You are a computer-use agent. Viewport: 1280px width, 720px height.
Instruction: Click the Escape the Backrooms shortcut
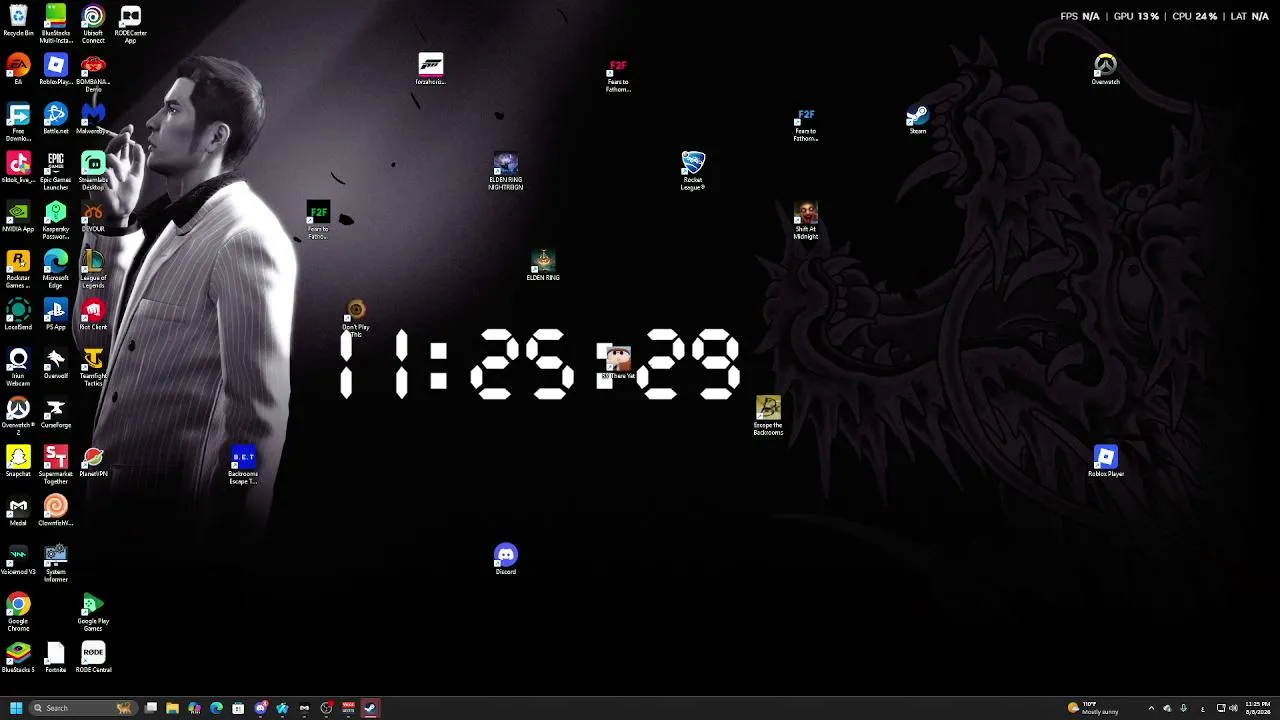point(768,416)
